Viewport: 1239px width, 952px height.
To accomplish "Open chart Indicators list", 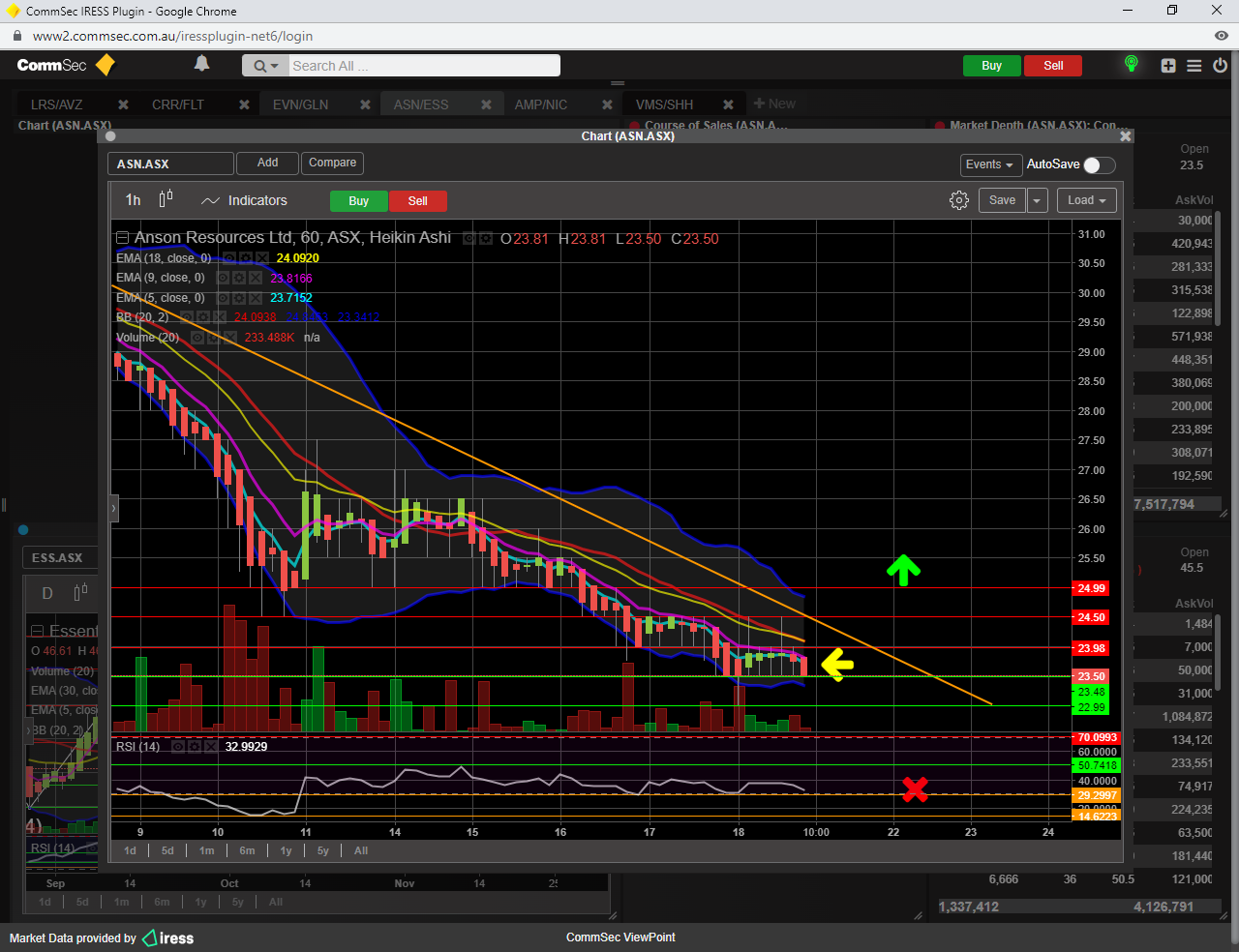I will pos(244,200).
